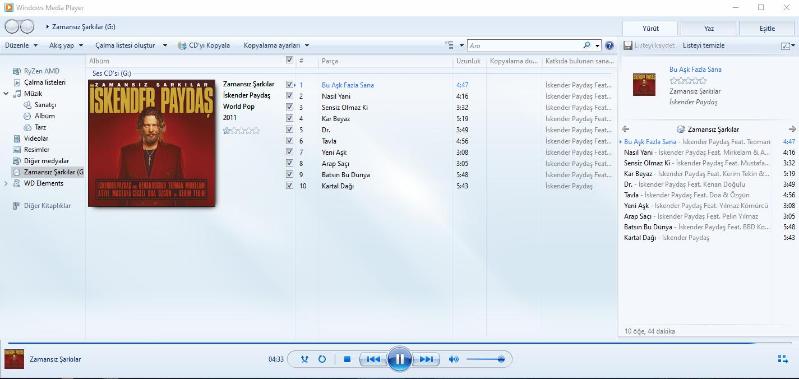Viewport: 799px width, 379px height.
Task: Switch to Now Playing view icon
Action: tap(783, 359)
